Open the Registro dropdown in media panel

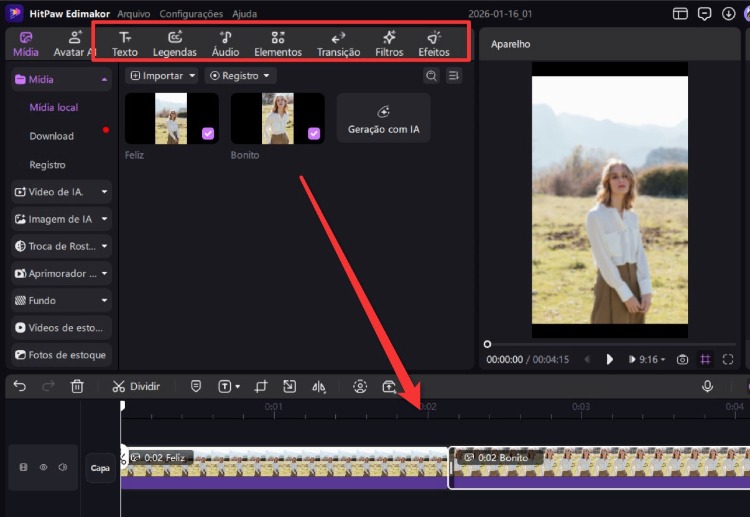[x=240, y=76]
